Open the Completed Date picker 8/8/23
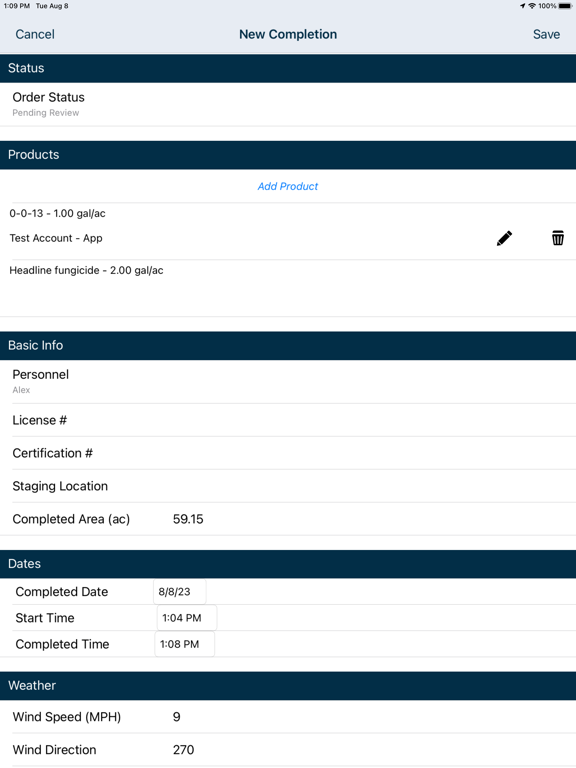Viewport: 576px width, 768px height. click(x=179, y=592)
